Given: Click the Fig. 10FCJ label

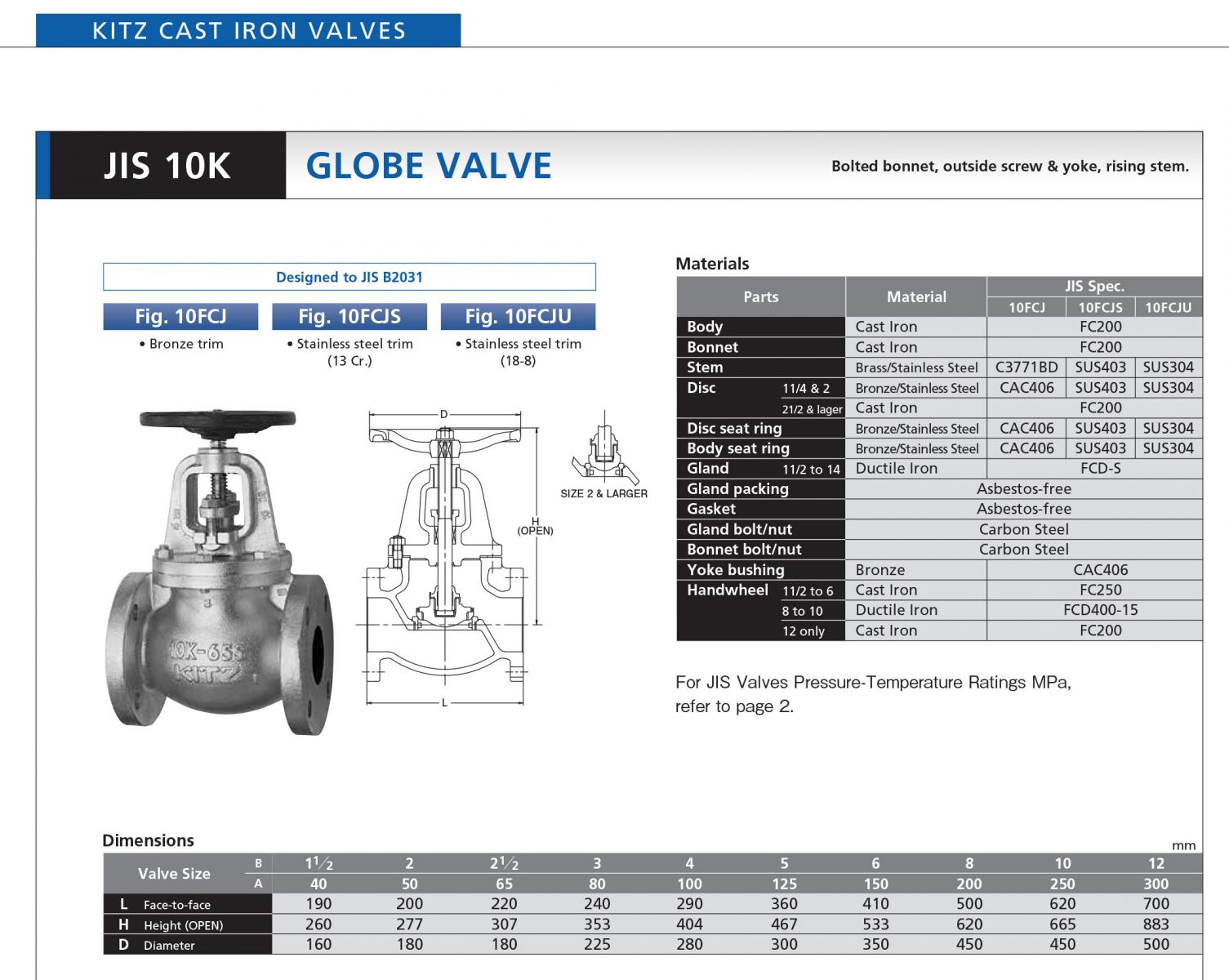Looking at the screenshot, I should 180,316.
